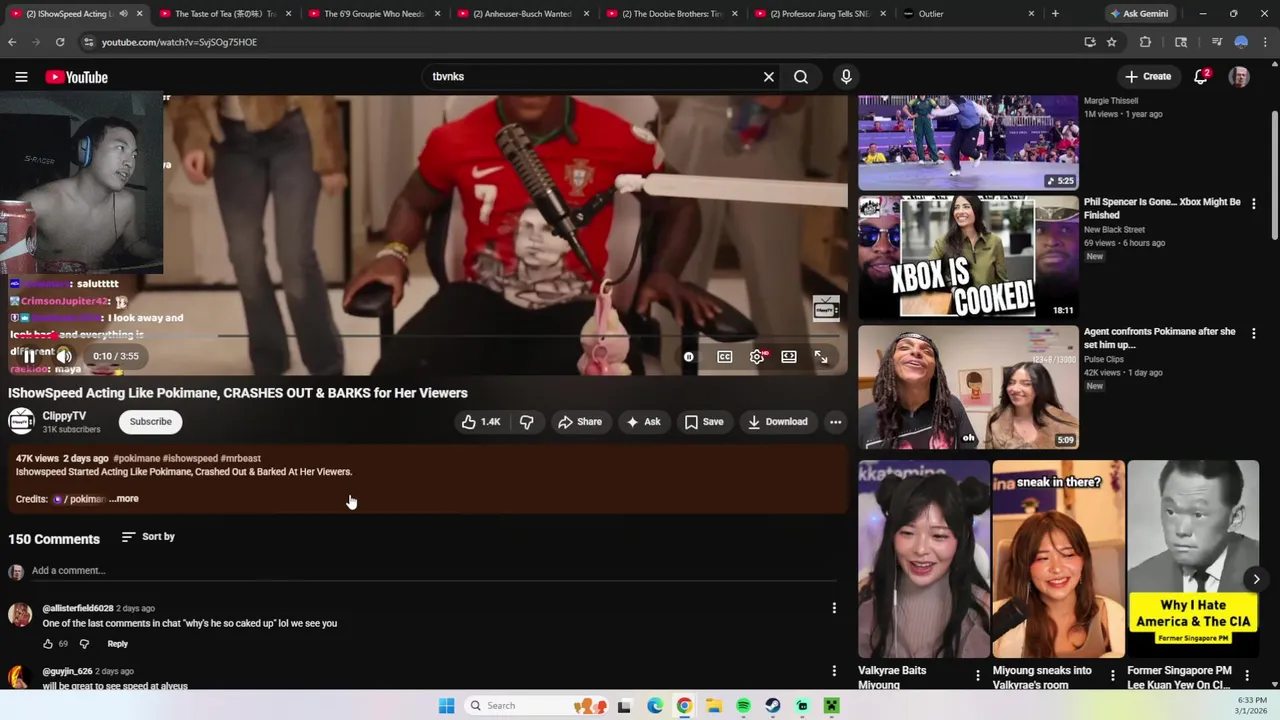
Task: Subscribe to ClippyTV channel
Action: click(151, 422)
